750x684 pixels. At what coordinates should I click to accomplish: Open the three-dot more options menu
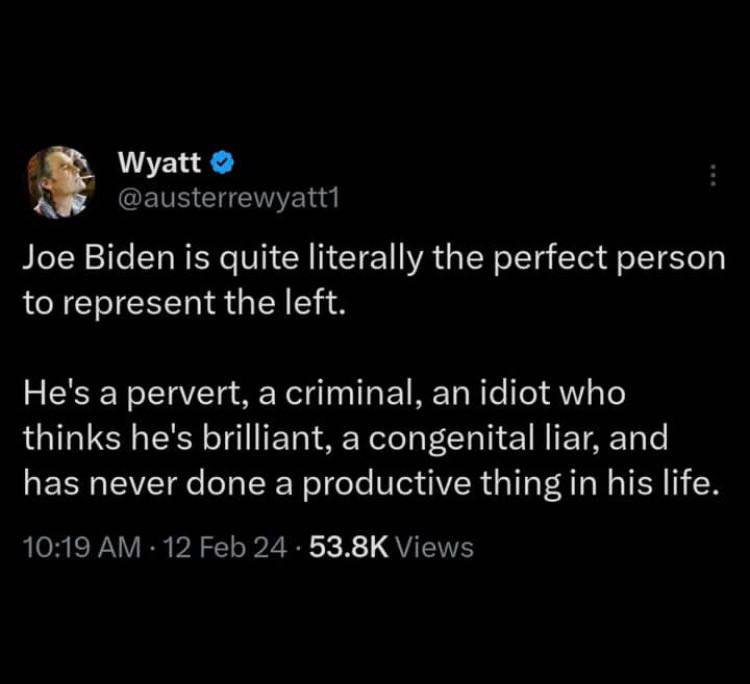(x=713, y=175)
